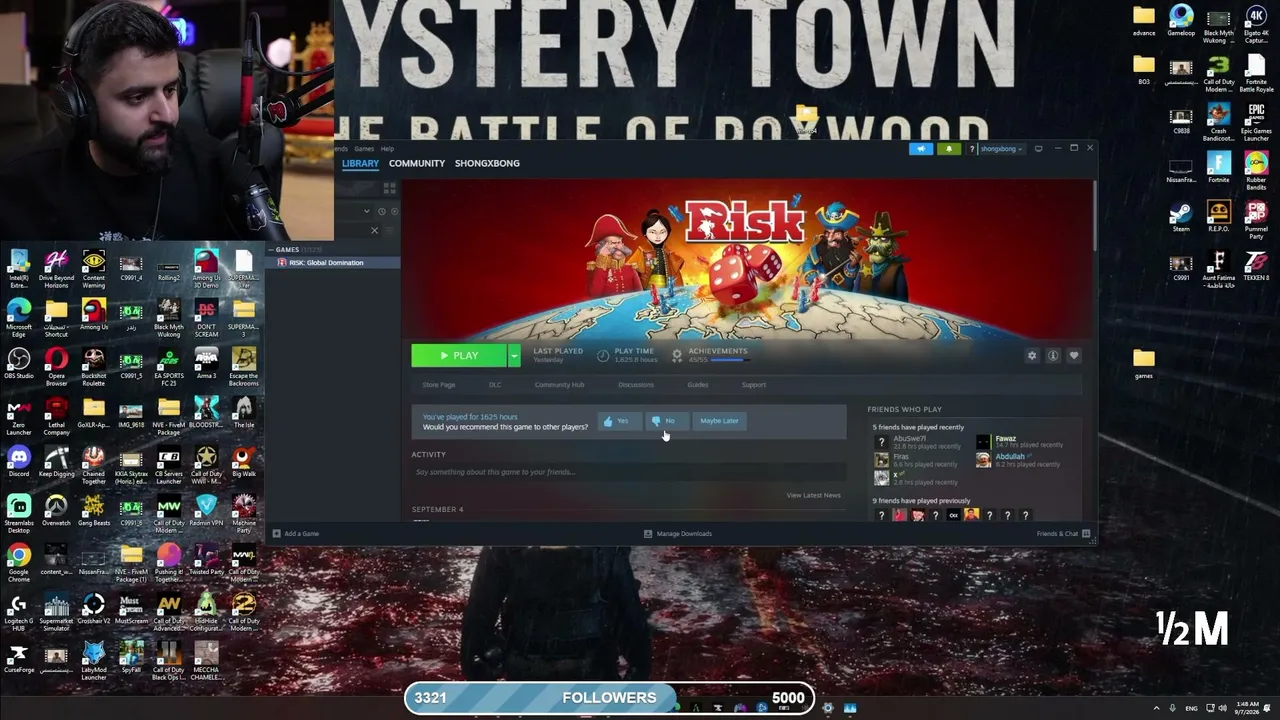Select the Arma 3 desktop icon
The height and width of the screenshot is (720, 1280).
tap(206, 363)
